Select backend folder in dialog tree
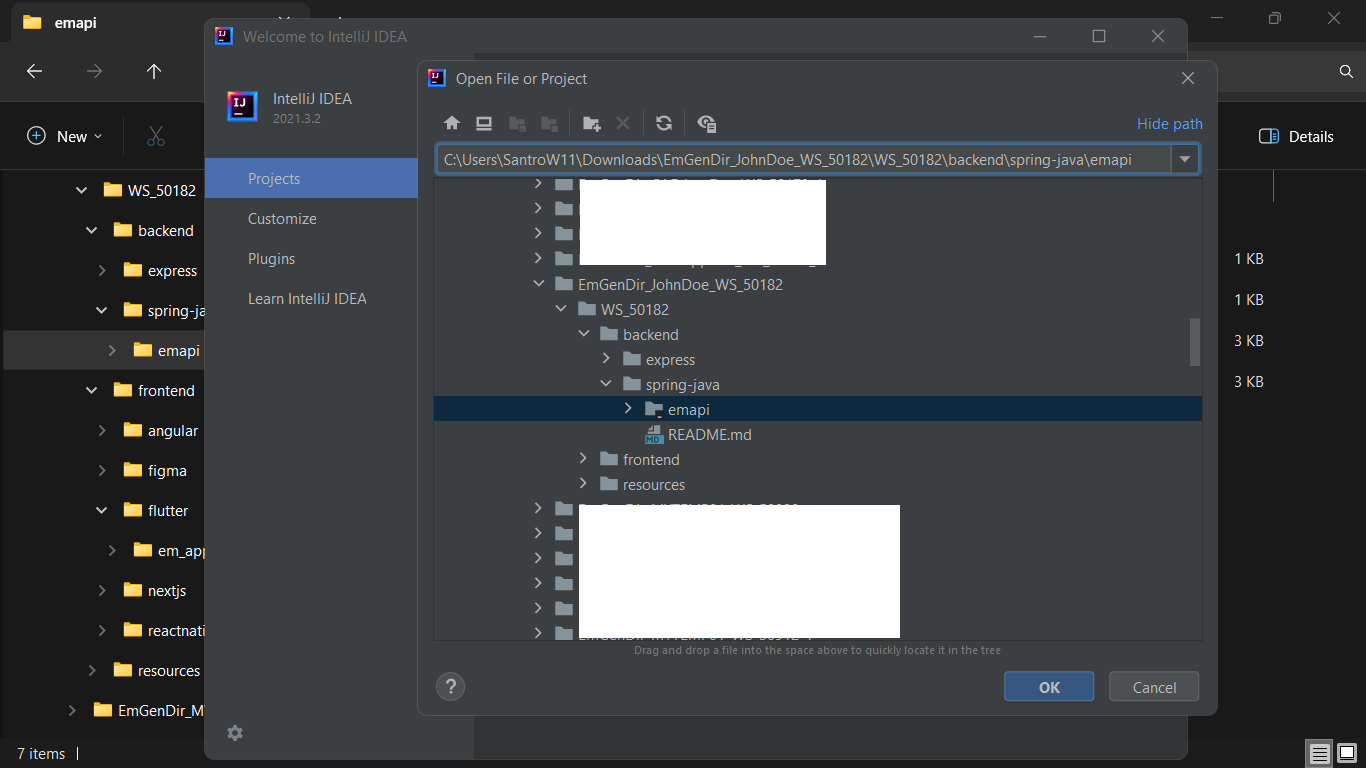The width and height of the screenshot is (1366, 768). click(639, 334)
